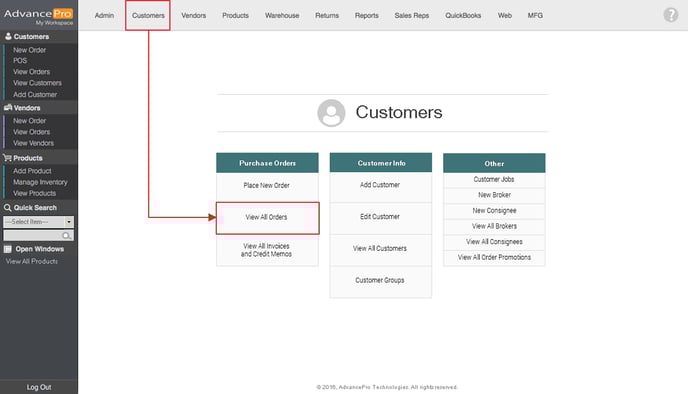Screen dimensions: 688x394
Task: Open the Select Item dropdown
Action: pos(39,222)
